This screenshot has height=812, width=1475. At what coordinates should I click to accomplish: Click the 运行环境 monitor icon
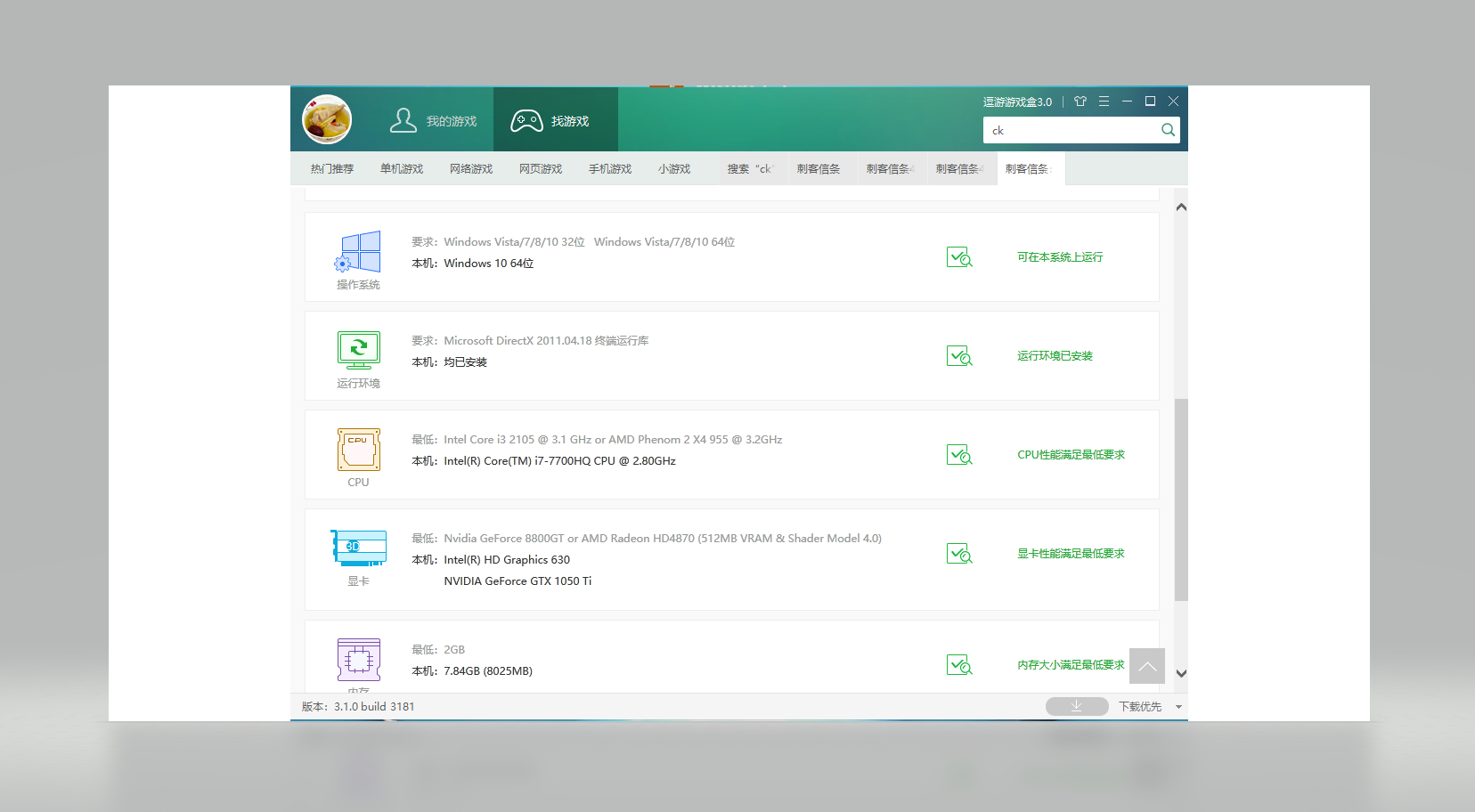click(358, 351)
